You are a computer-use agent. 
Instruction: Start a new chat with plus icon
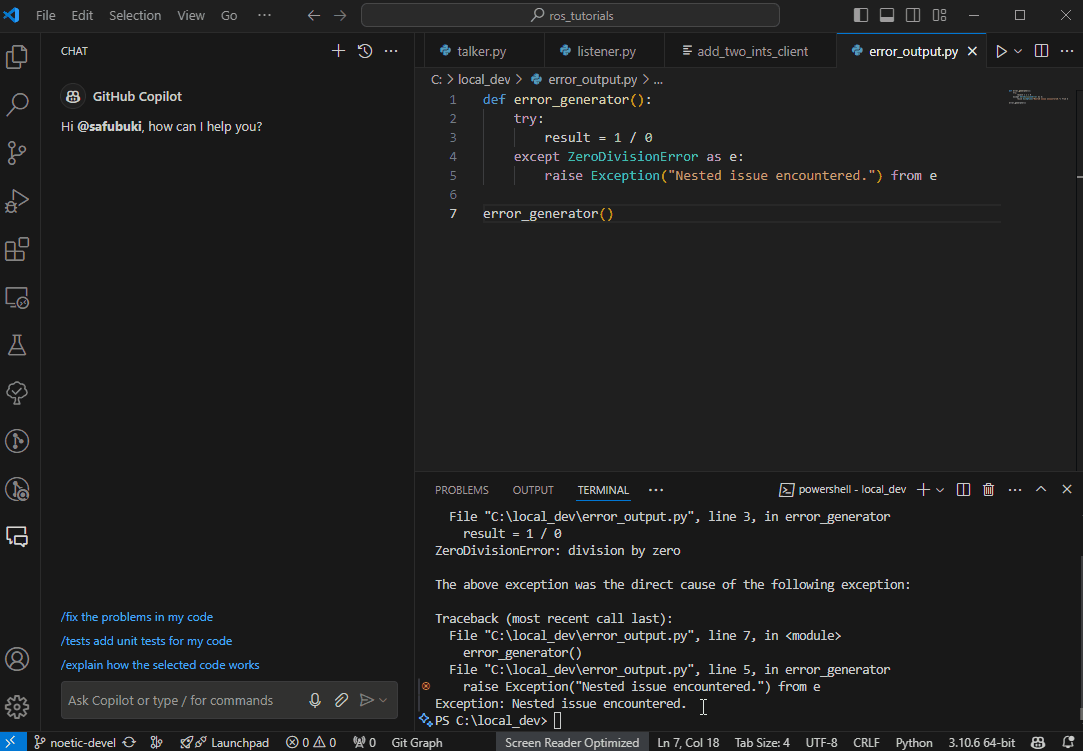[x=338, y=50]
